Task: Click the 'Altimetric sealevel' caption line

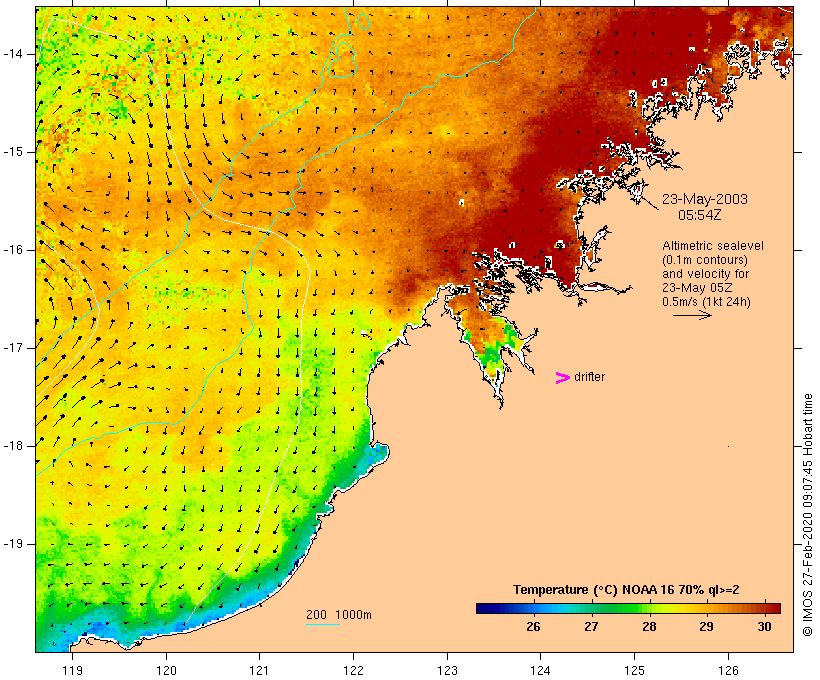Action: click(x=713, y=246)
